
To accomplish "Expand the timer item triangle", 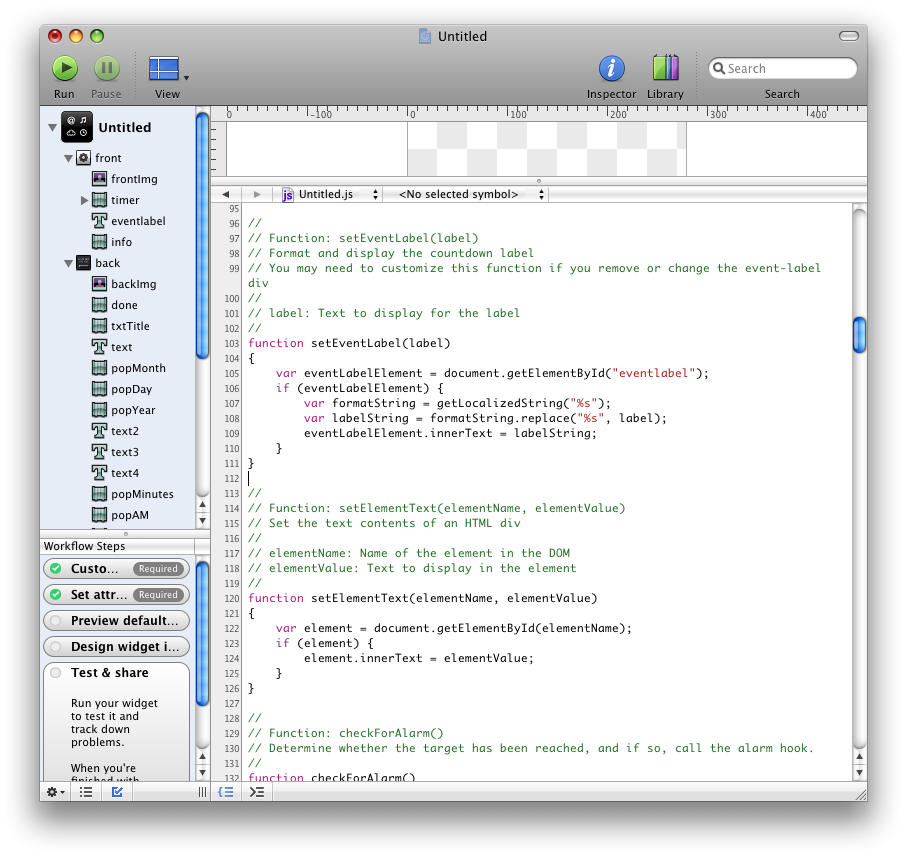I will pos(84,200).
